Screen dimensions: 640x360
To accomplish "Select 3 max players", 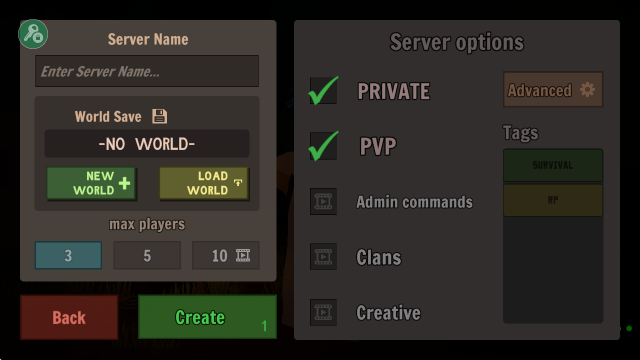I will click(68, 256).
